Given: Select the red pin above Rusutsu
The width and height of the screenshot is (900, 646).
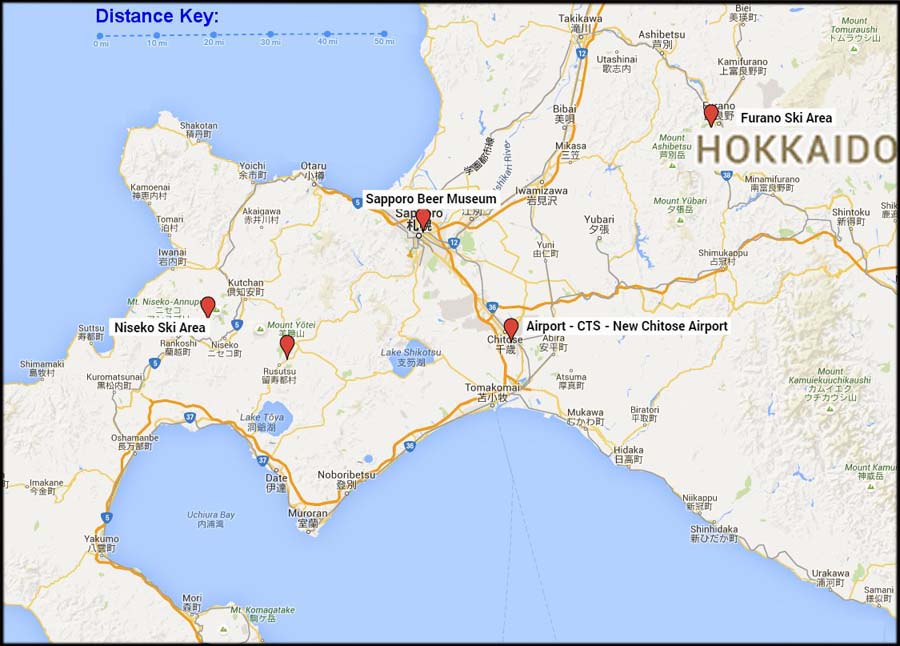Looking at the screenshot, I should [x=287, y=347].
